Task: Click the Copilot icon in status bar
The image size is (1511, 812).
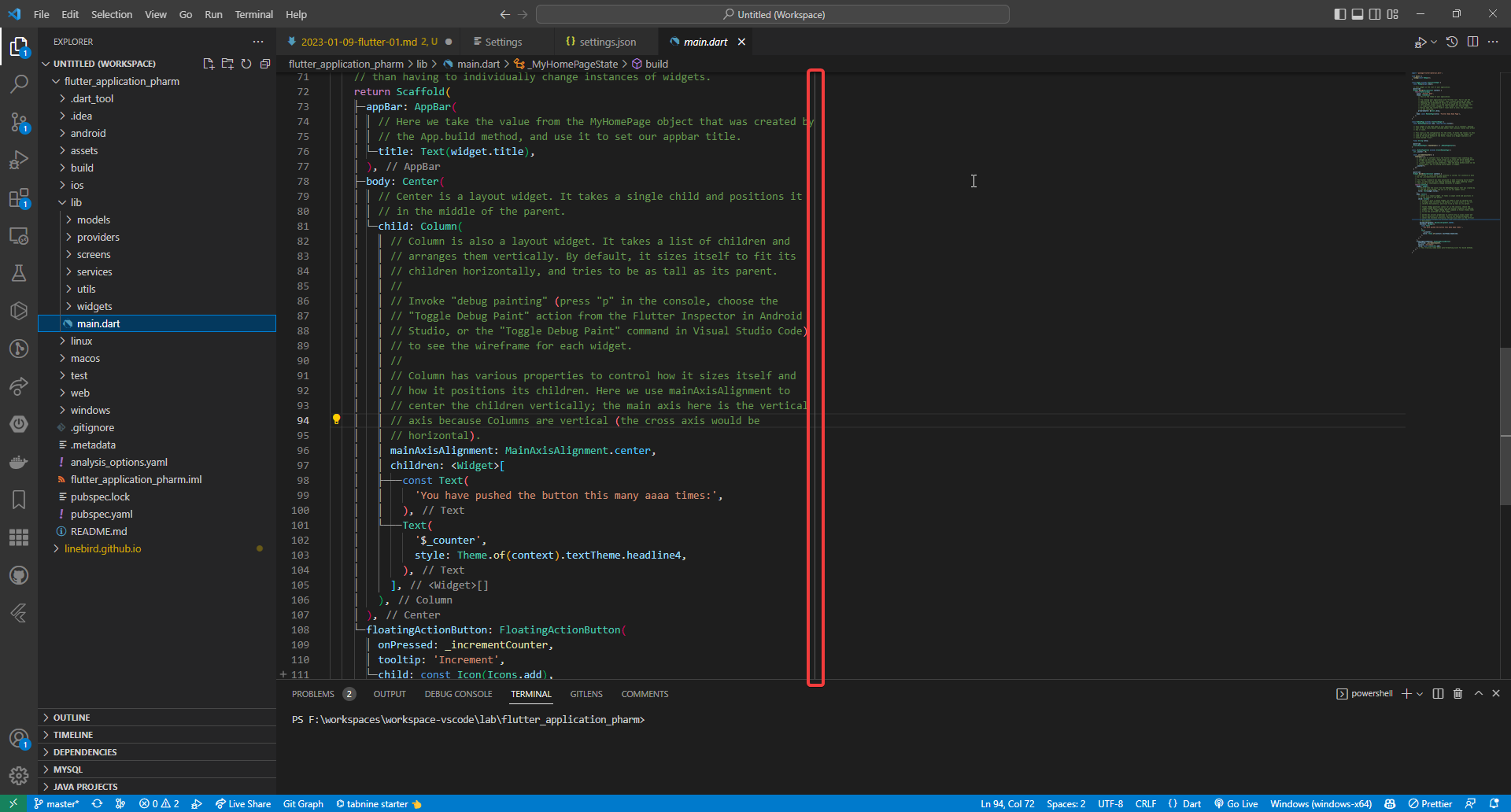Action: [1390, 803]
